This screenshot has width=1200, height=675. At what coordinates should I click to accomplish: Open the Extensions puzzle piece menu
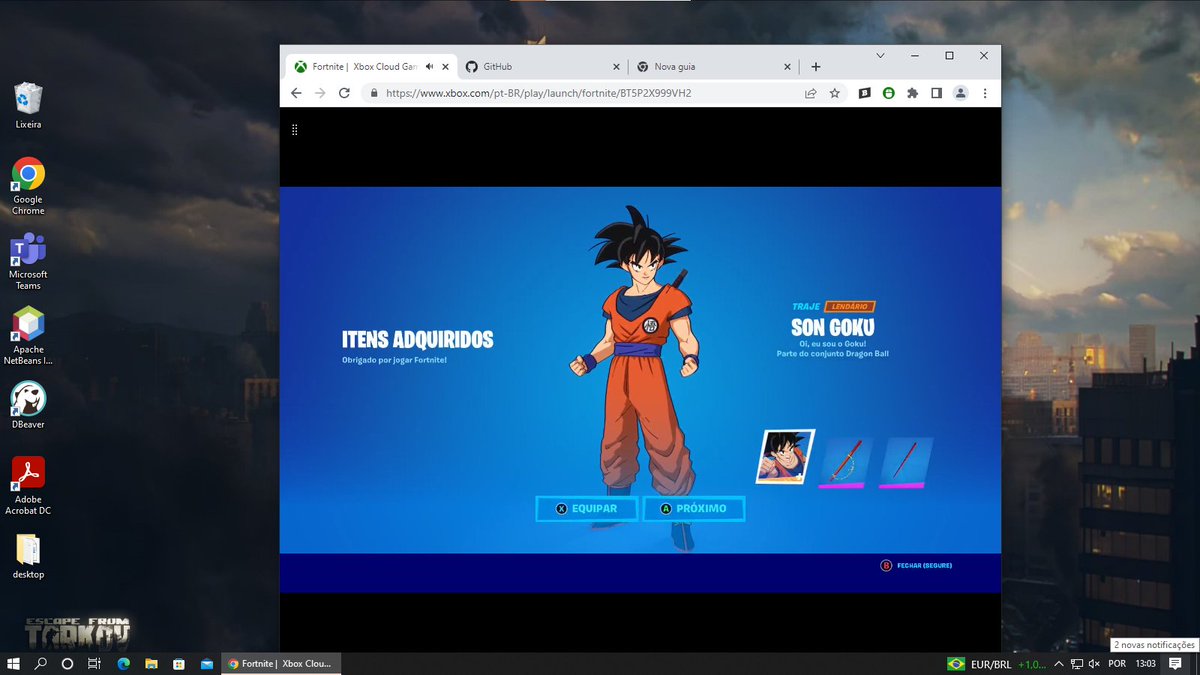coord(912,93)
